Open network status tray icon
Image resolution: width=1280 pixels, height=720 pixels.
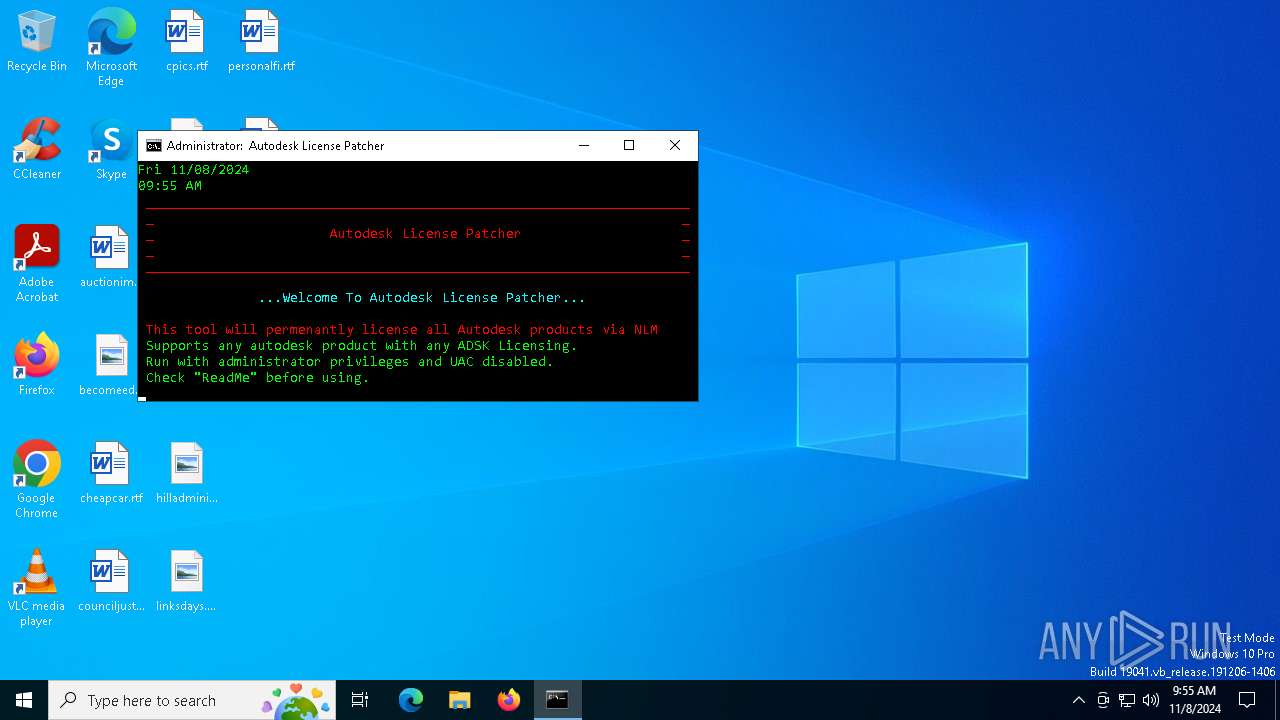pos(1127,700)
